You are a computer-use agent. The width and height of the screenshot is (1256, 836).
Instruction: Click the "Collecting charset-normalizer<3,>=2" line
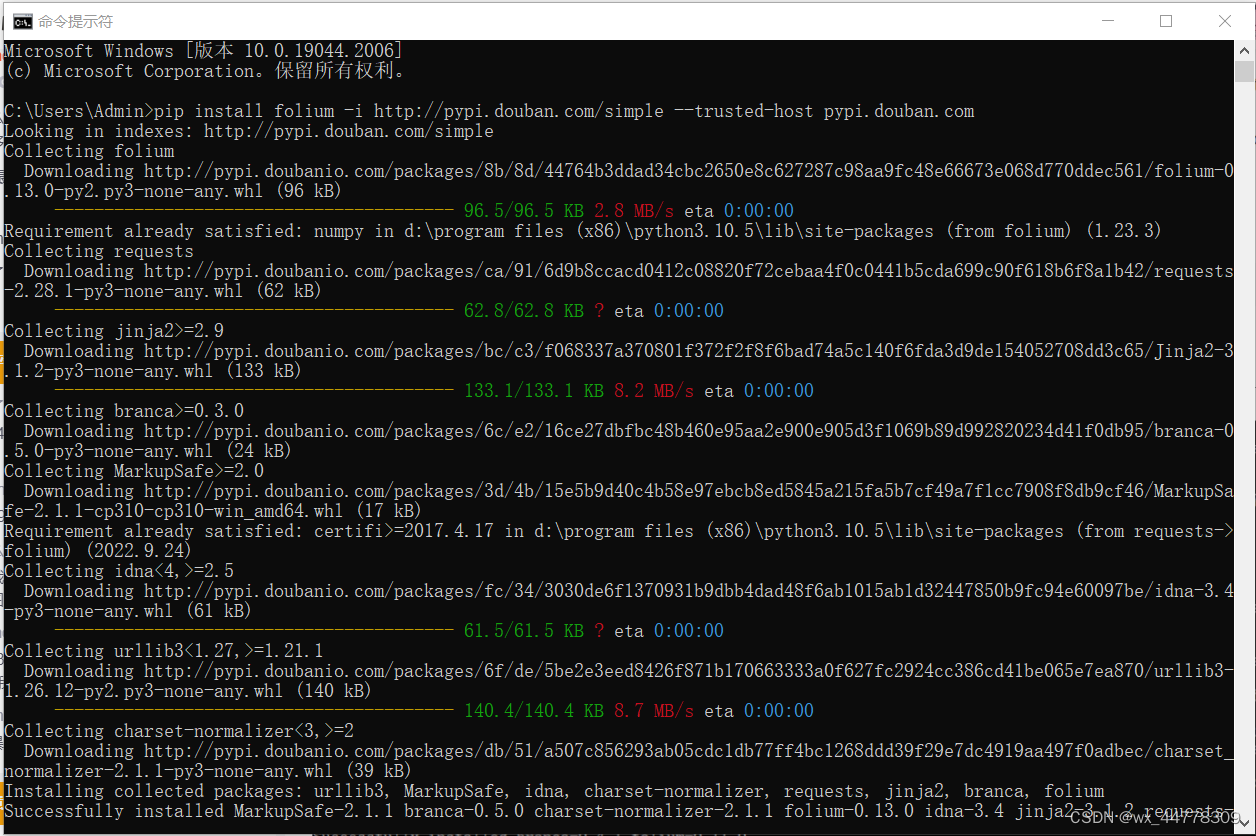tap(179, 731)
